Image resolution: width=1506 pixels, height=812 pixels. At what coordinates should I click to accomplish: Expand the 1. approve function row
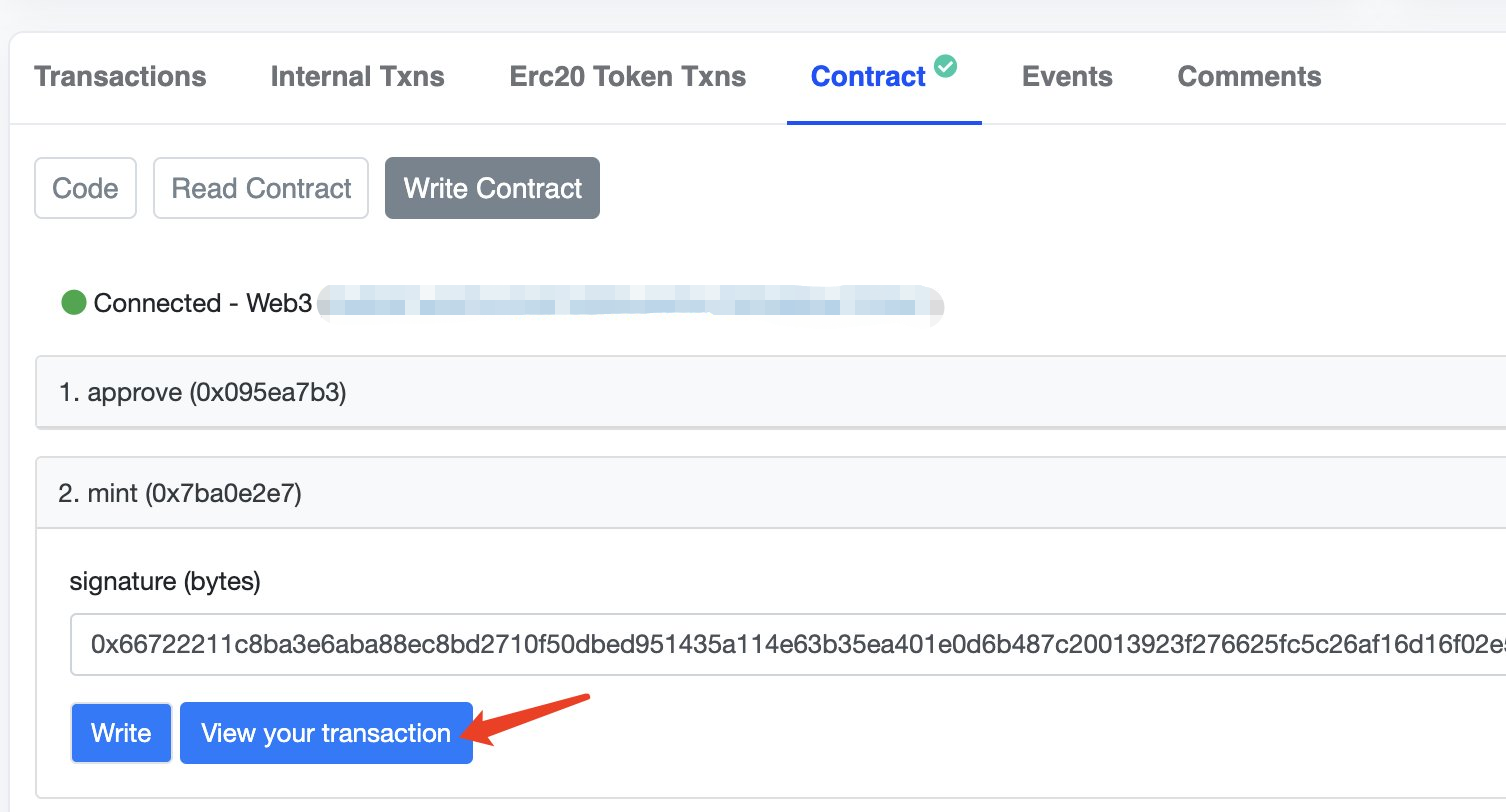770,393
